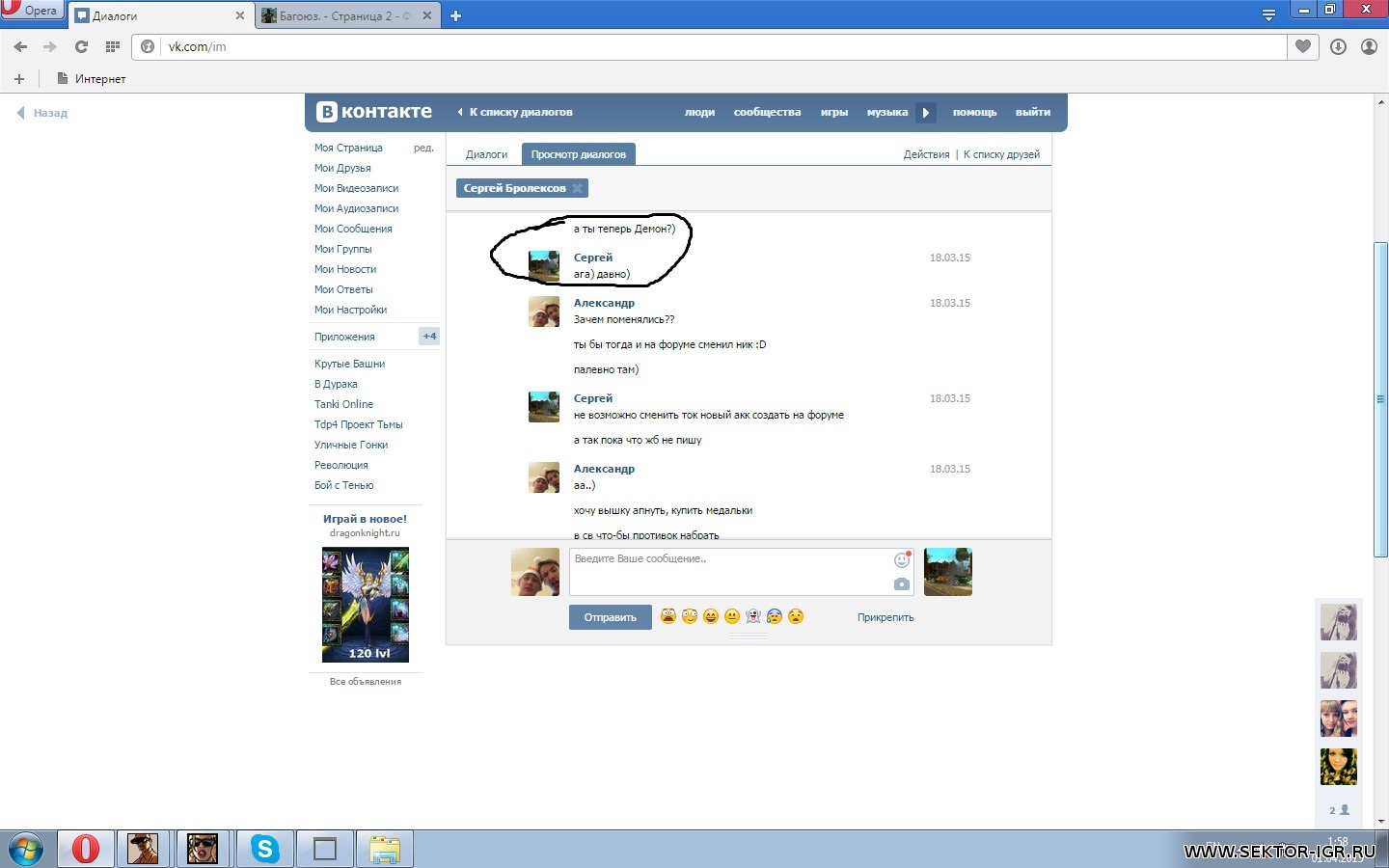
Task: Open Моя Страница in sidebar
Action: (348, 148)
